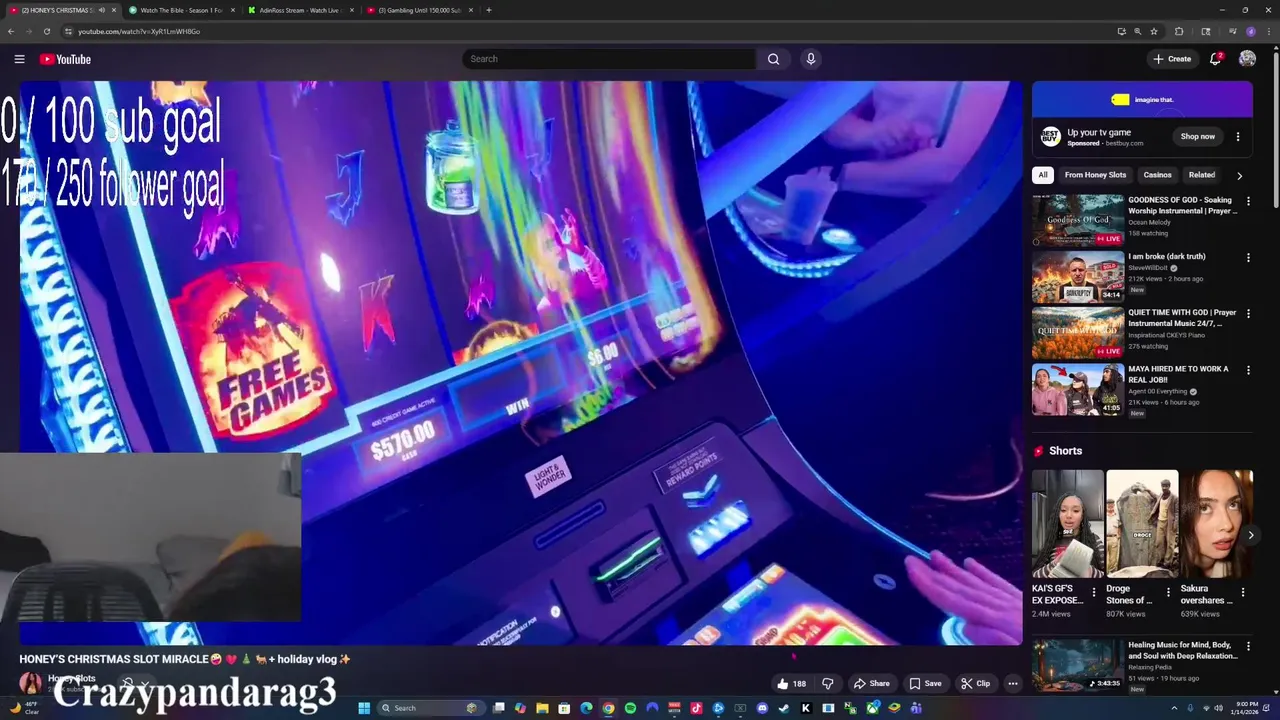Open a new browser tab

coord(489,10)
